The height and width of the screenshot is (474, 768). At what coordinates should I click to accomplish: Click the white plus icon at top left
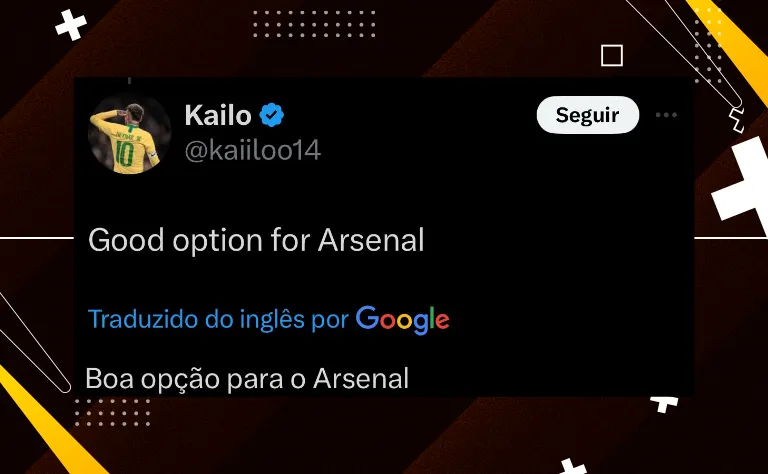pos(71,25)
